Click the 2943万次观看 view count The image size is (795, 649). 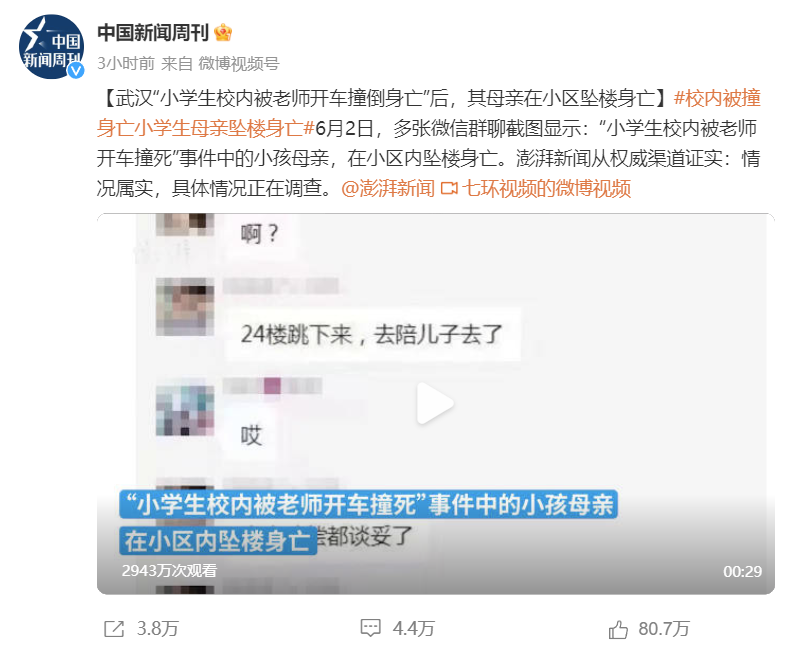[x=169, y=570]
